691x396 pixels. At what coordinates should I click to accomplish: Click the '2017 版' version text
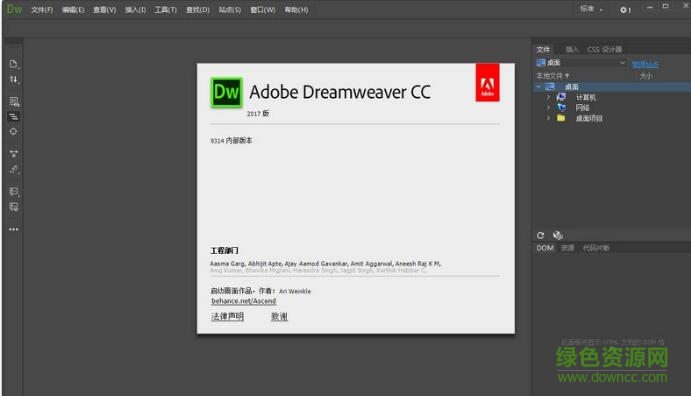(x=258, y=114)
